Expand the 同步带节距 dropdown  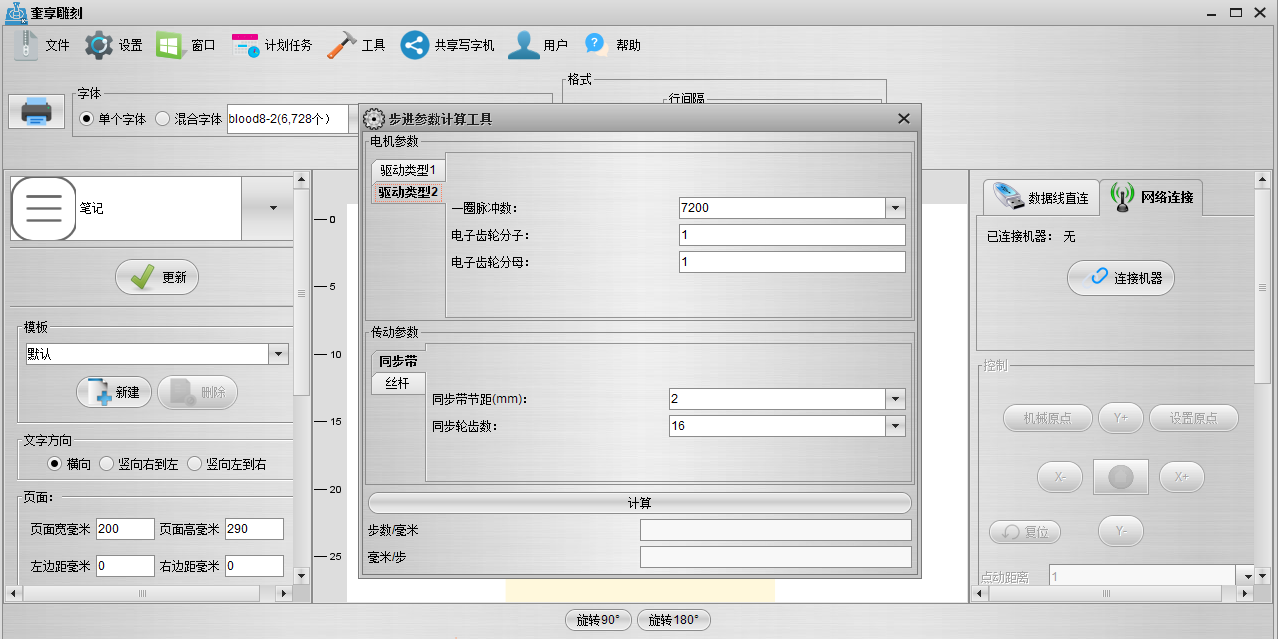(895, 399)
